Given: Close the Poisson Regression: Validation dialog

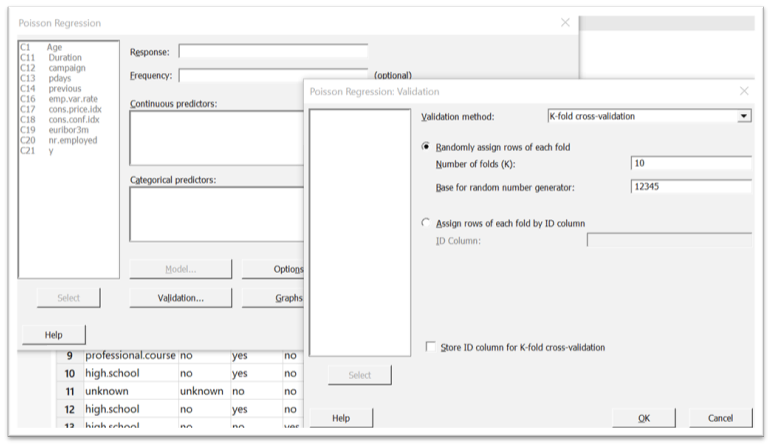Looking at the screenshot, I should [744, 91].
